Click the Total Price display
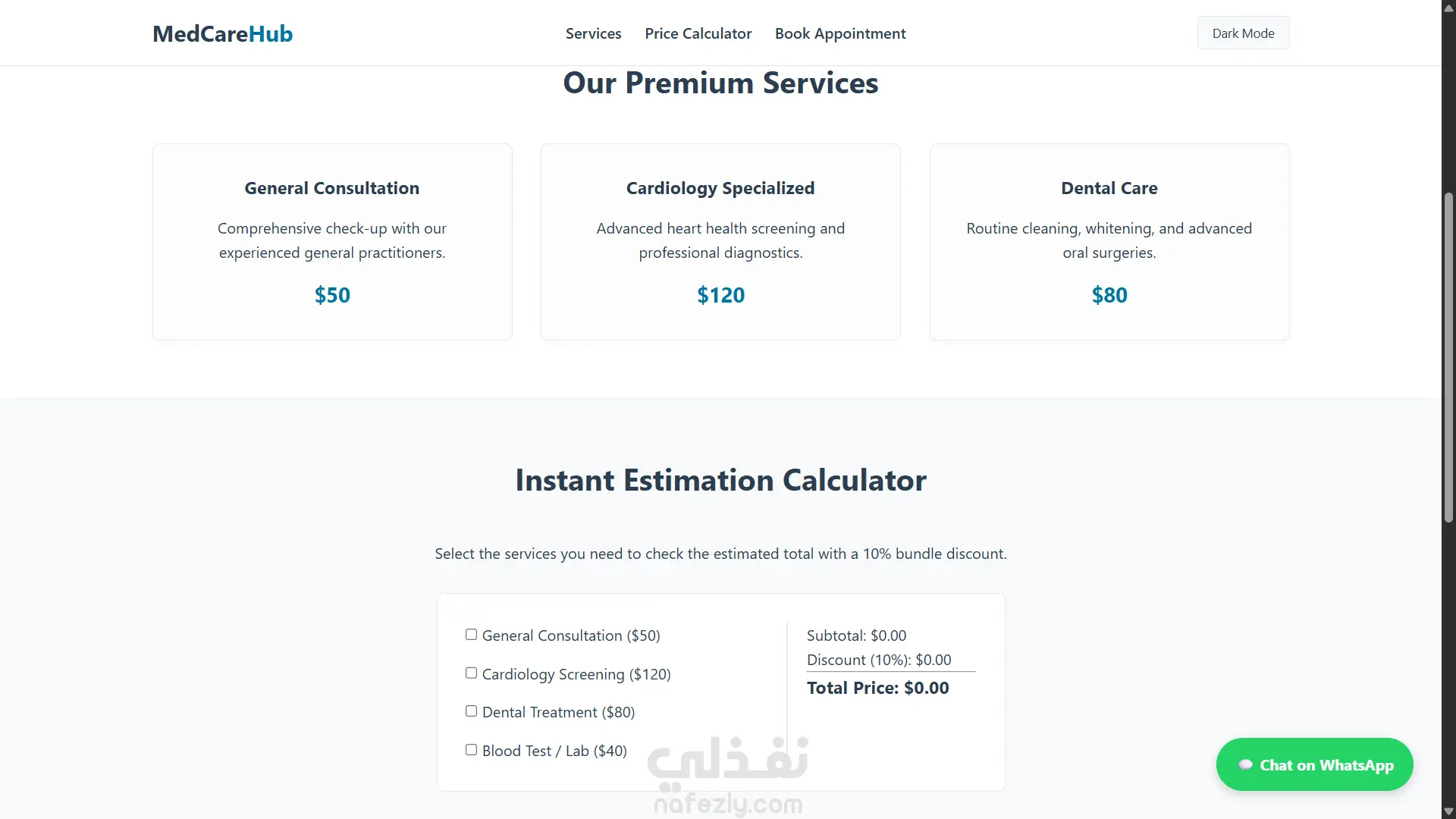1456x819 pixels. (x=877, y=688)
